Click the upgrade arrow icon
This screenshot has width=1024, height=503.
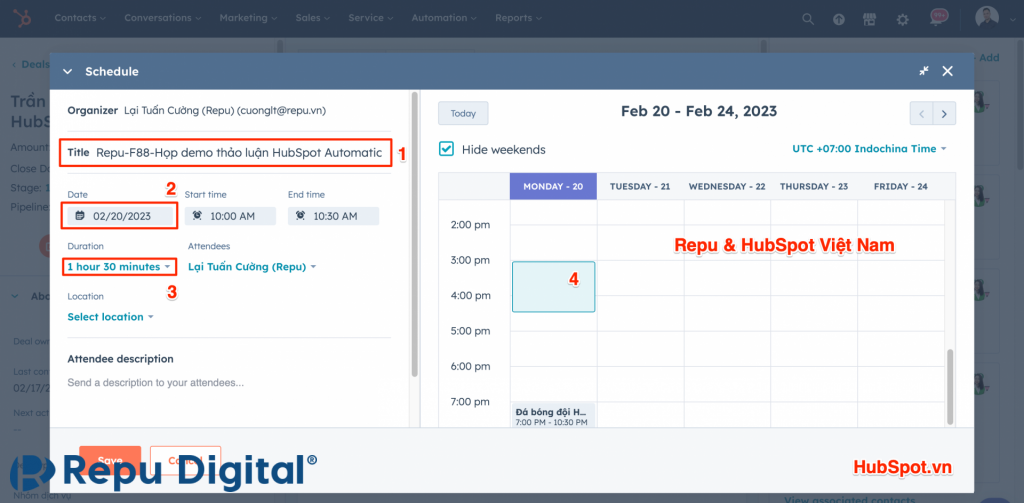(x=839, y=20)
